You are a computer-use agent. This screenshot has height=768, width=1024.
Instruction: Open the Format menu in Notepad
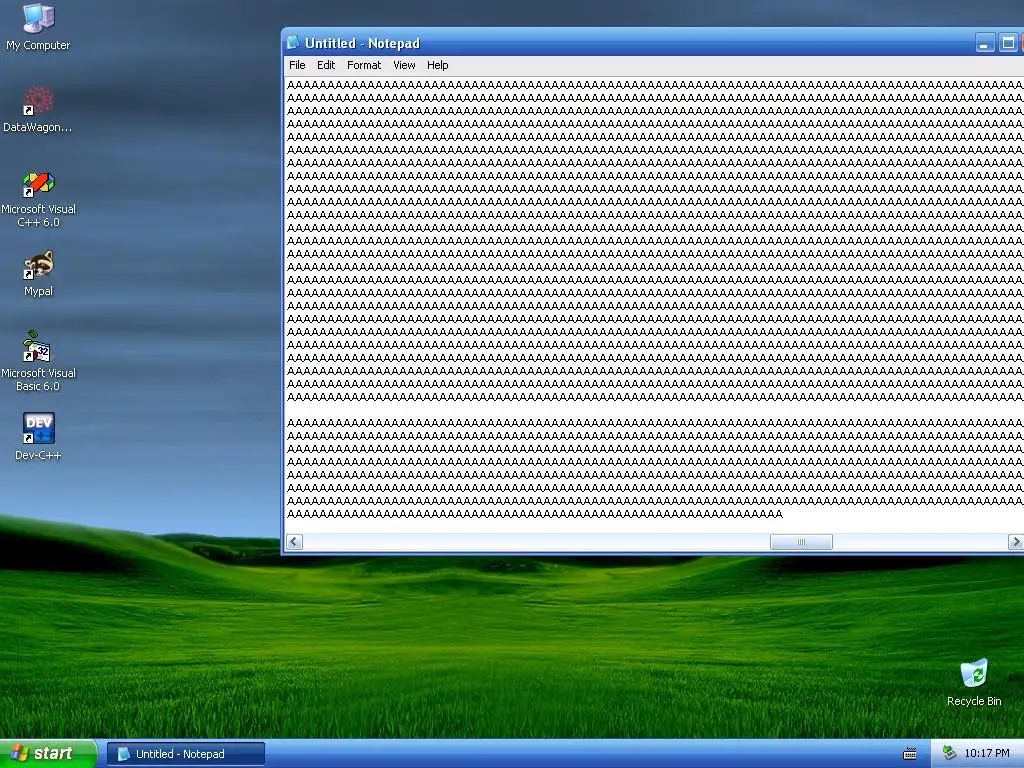(364, 65)
